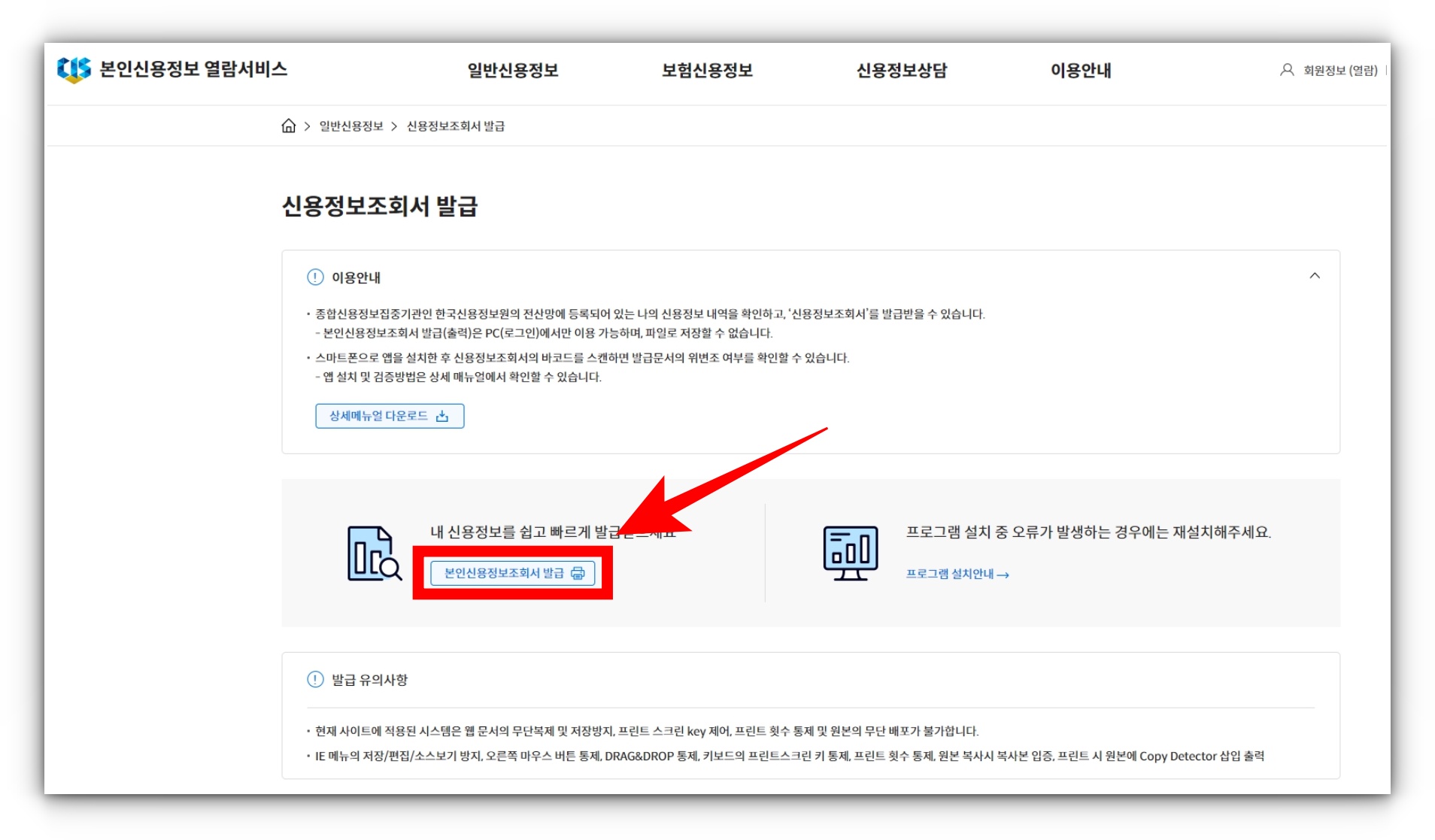Open the home breadcrumb icon
Image resolution: width=1435 pixels, height=840 pixels.
pos(290,126)
